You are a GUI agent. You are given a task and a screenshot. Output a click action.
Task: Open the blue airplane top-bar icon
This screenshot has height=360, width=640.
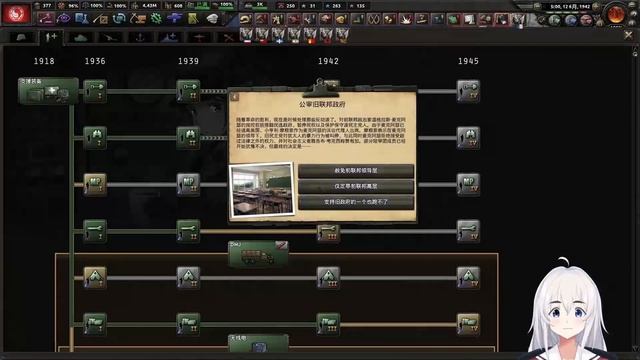tap(174, 18)
